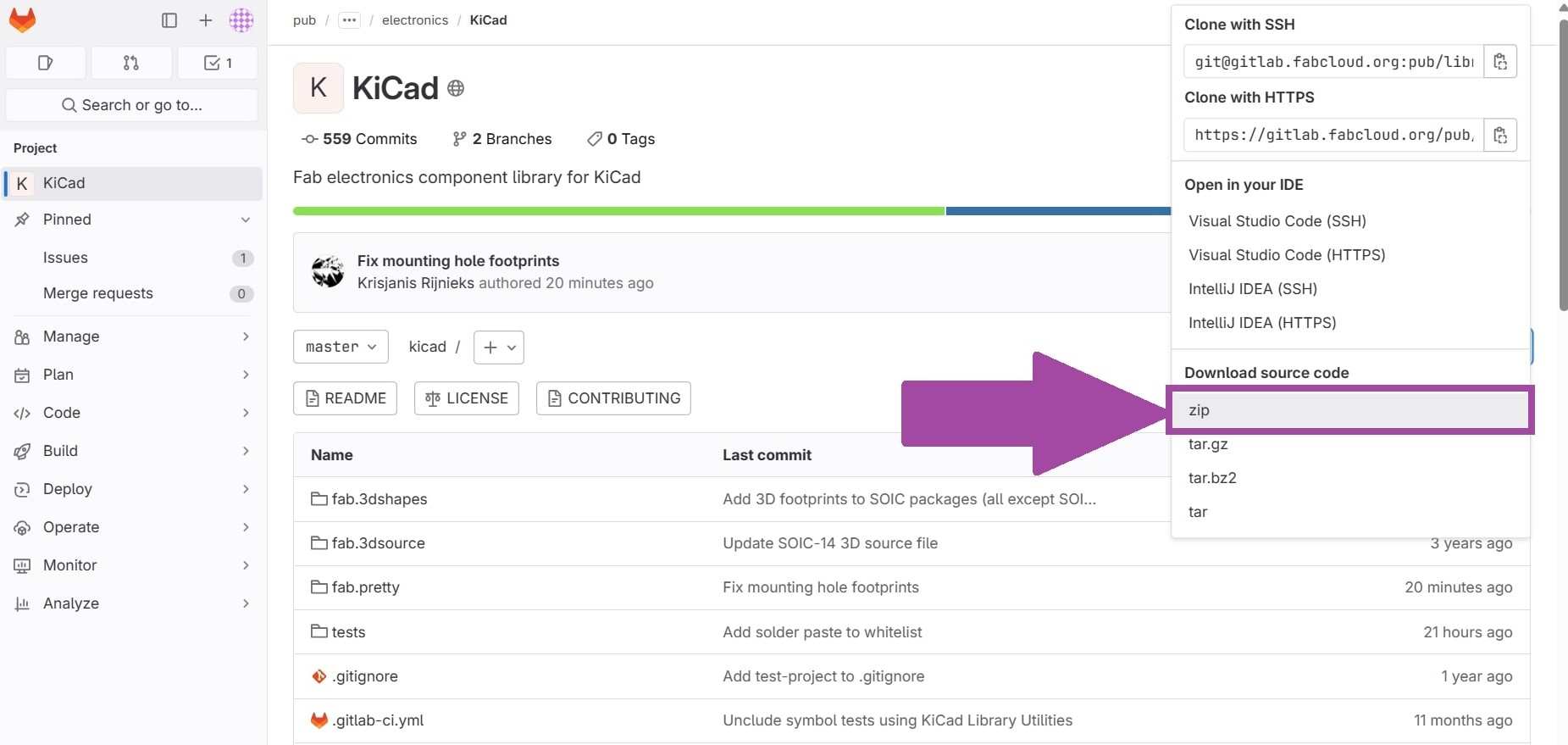This screenshot has width=1568, height=745.
Task: Open the 559 Commits link
Action: 360,139
